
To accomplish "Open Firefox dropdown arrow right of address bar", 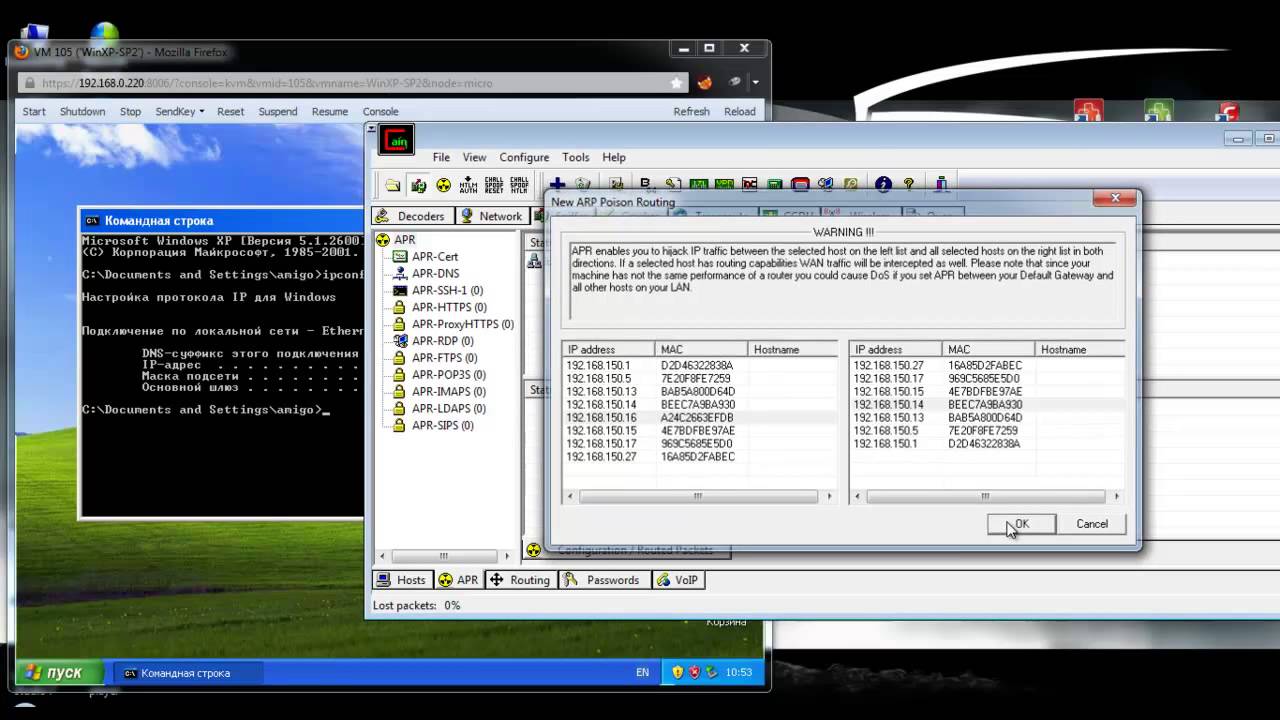I will click(x=756, y=83).
